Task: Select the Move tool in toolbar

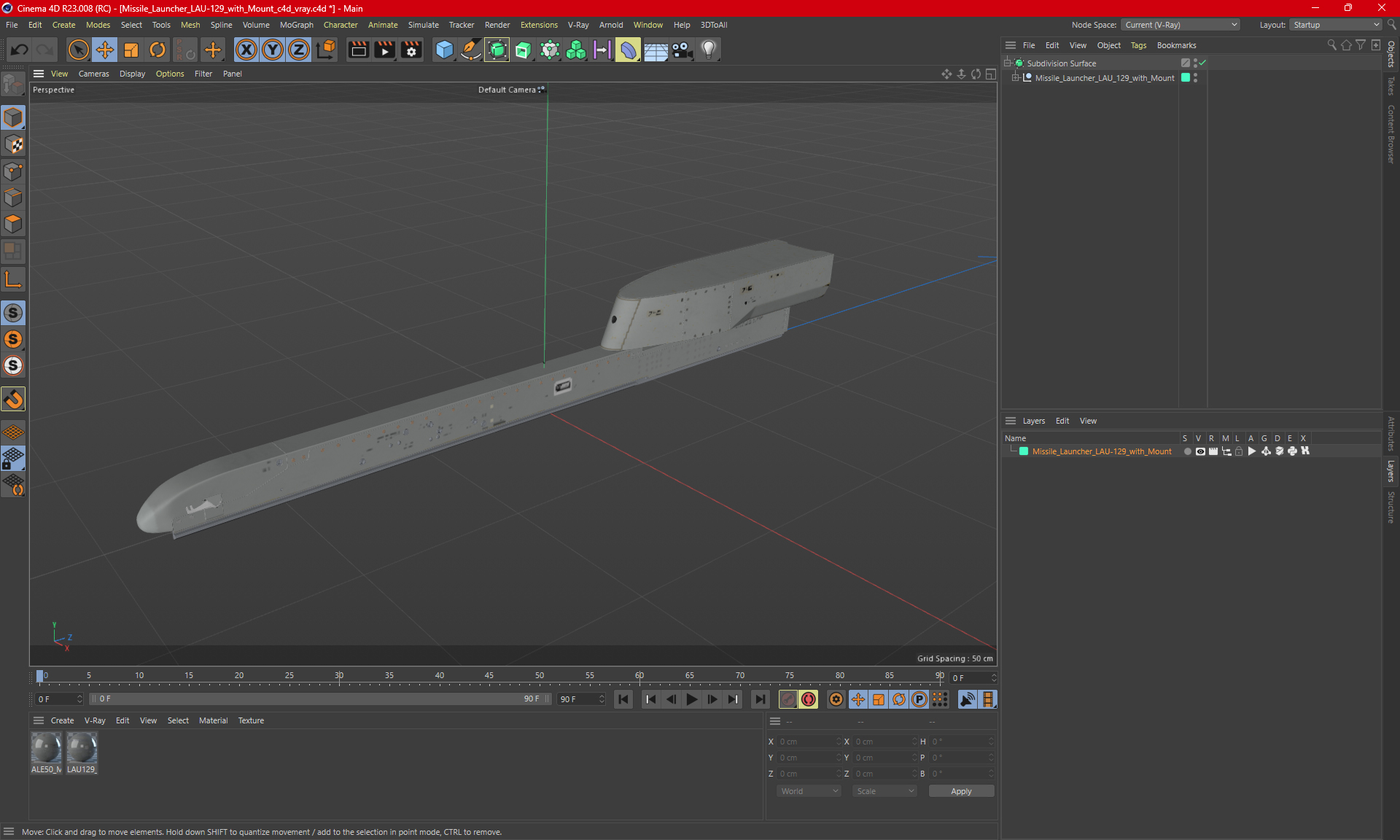Action: (x=105, y=50)
